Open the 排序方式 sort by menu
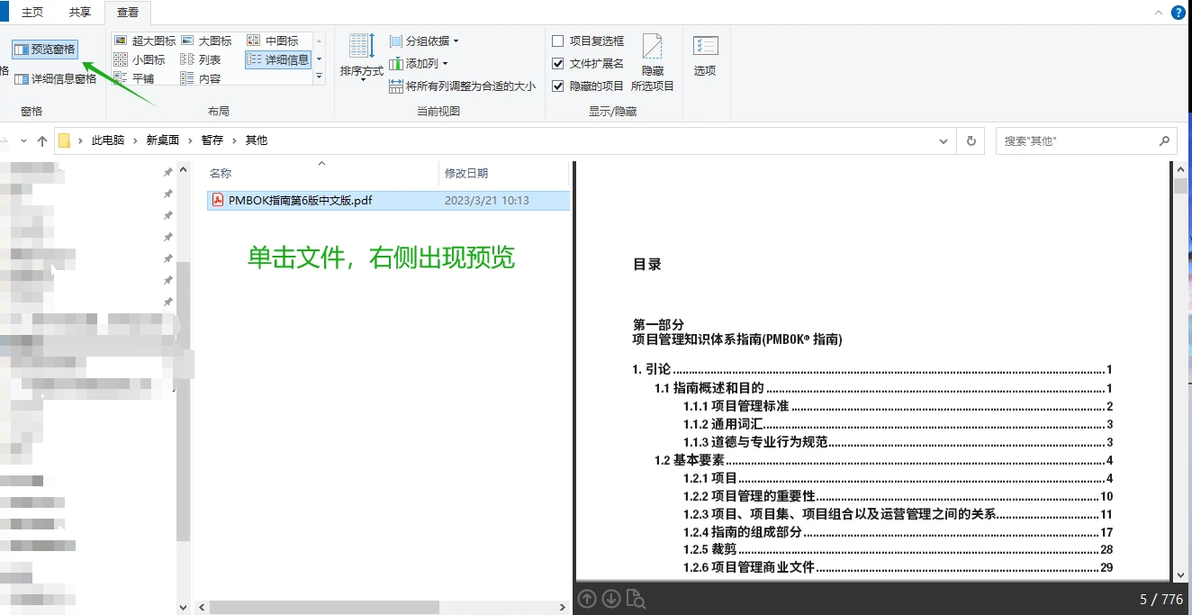 click(x=361, y=59)
